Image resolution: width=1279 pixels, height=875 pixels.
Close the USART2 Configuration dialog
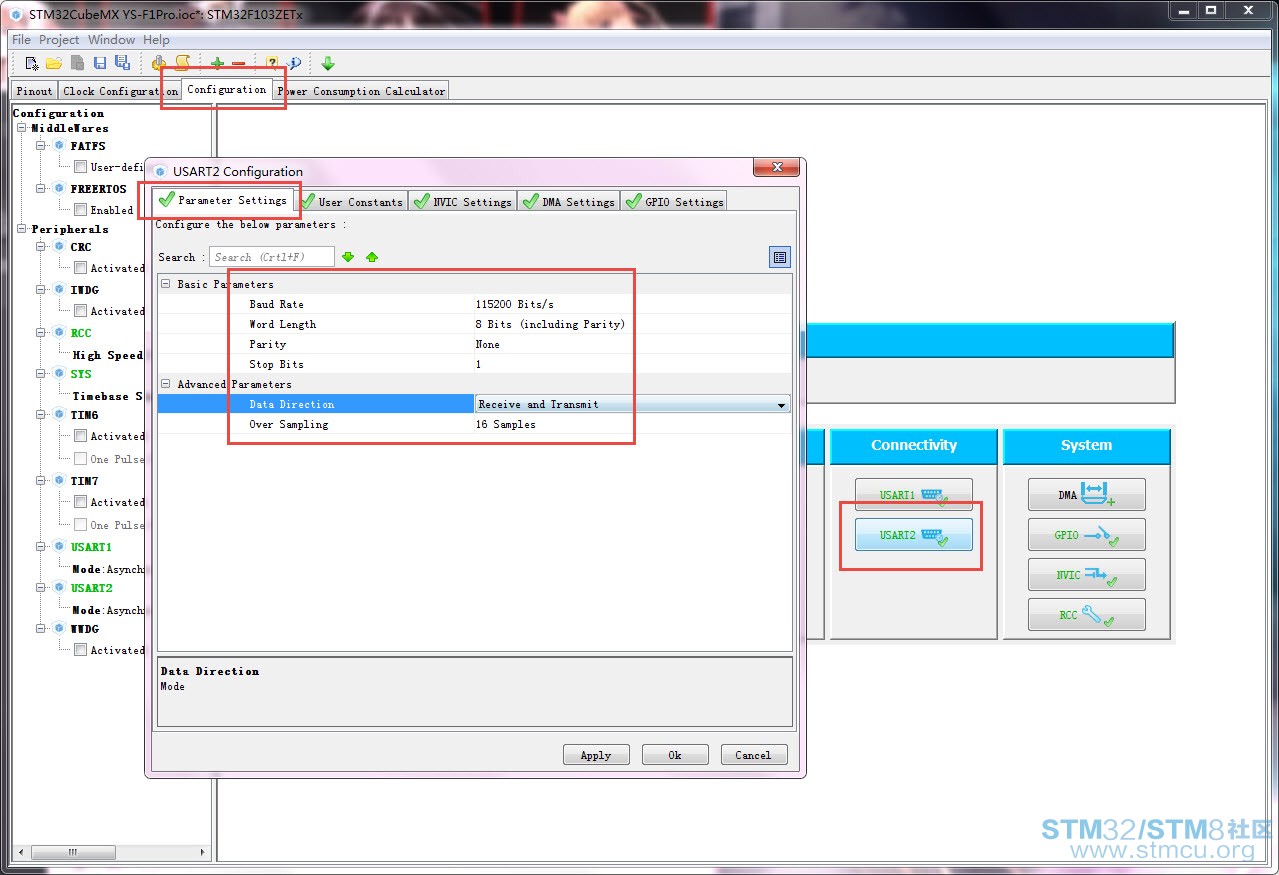(x=775, y=169)
